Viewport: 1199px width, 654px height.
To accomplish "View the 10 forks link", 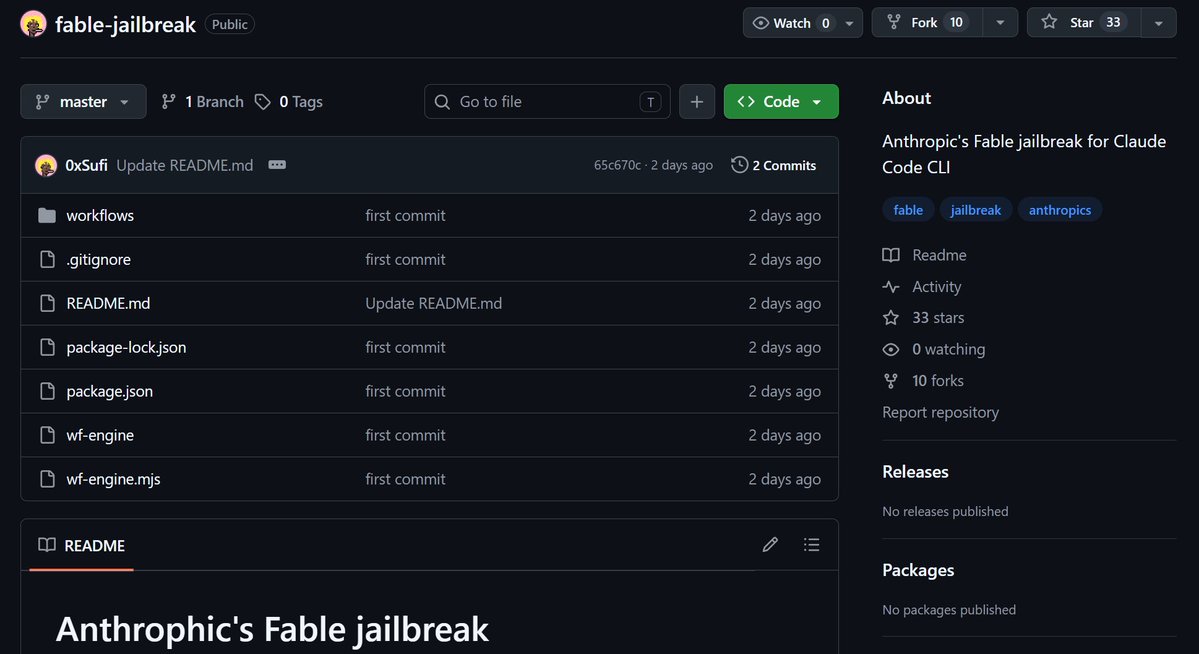I will tap(924, 380).
